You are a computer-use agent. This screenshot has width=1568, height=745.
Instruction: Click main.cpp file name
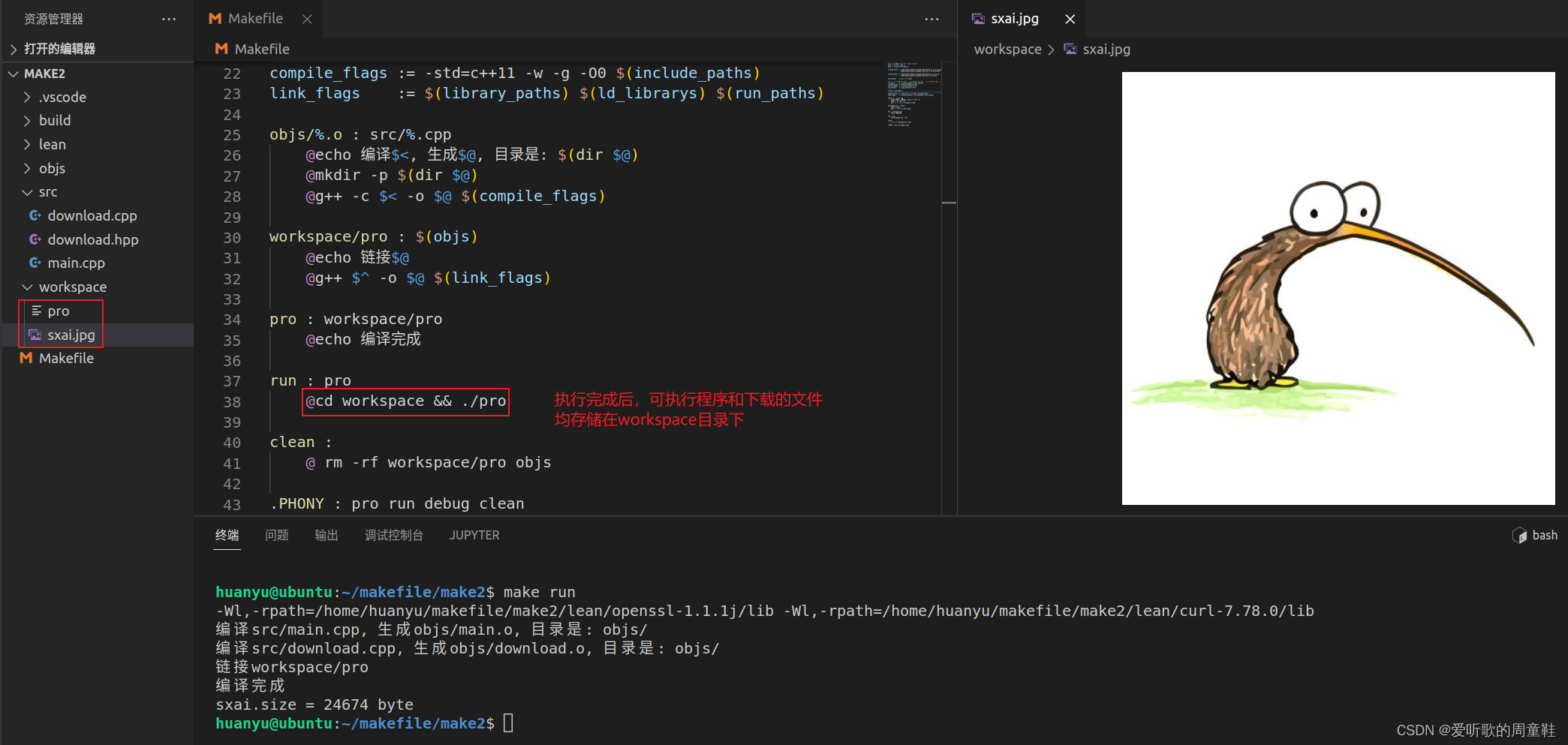tap(76, 263)
